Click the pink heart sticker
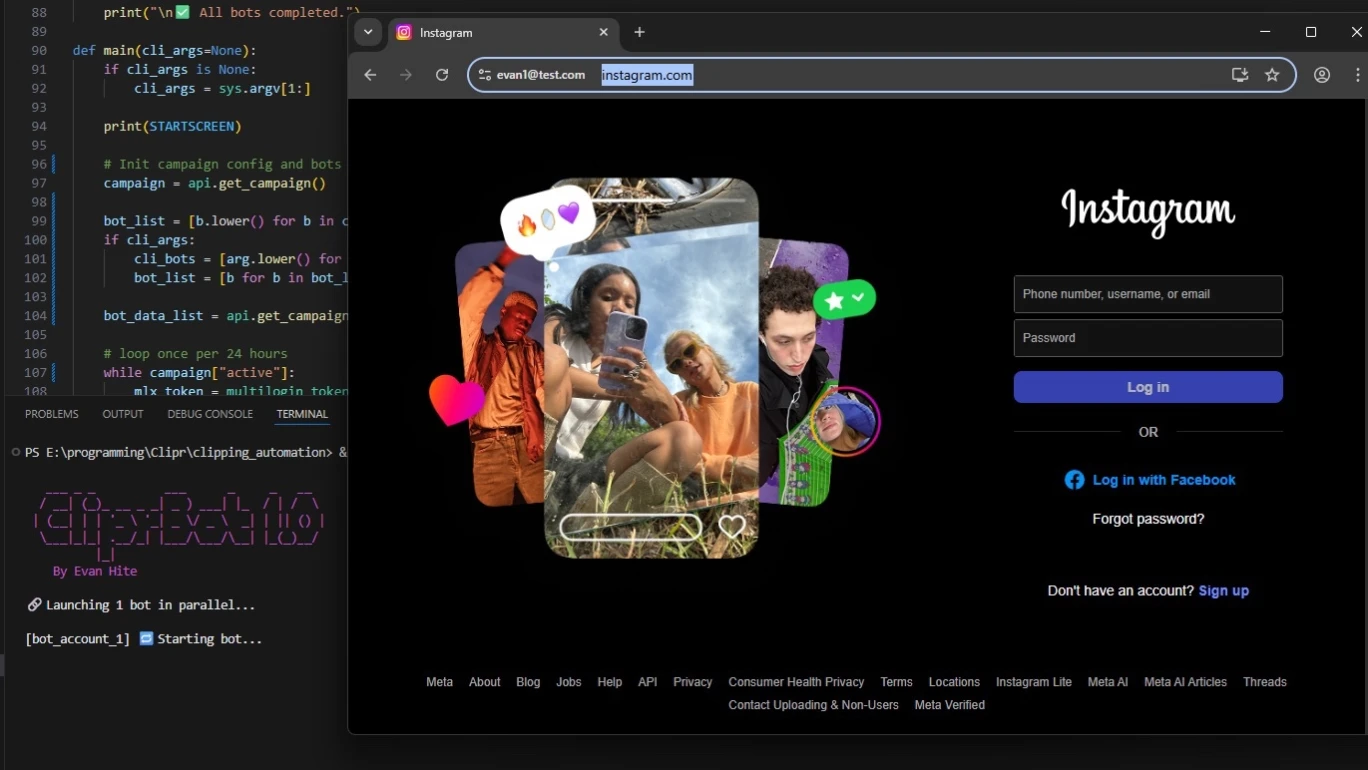 (456, 398)
